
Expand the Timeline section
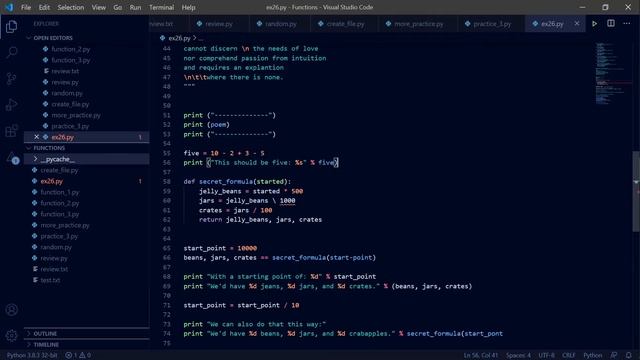point(46,344)
